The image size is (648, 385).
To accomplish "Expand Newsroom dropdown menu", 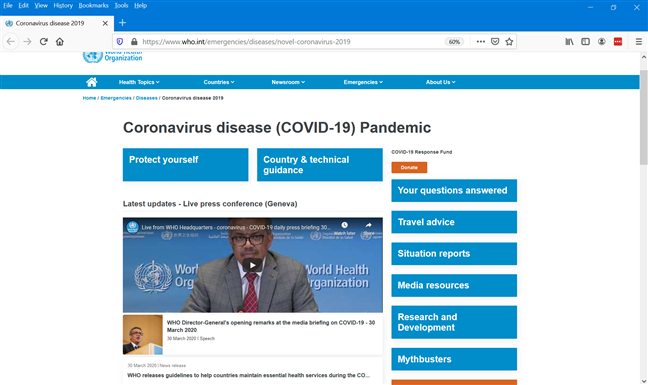I will [288, 82].
